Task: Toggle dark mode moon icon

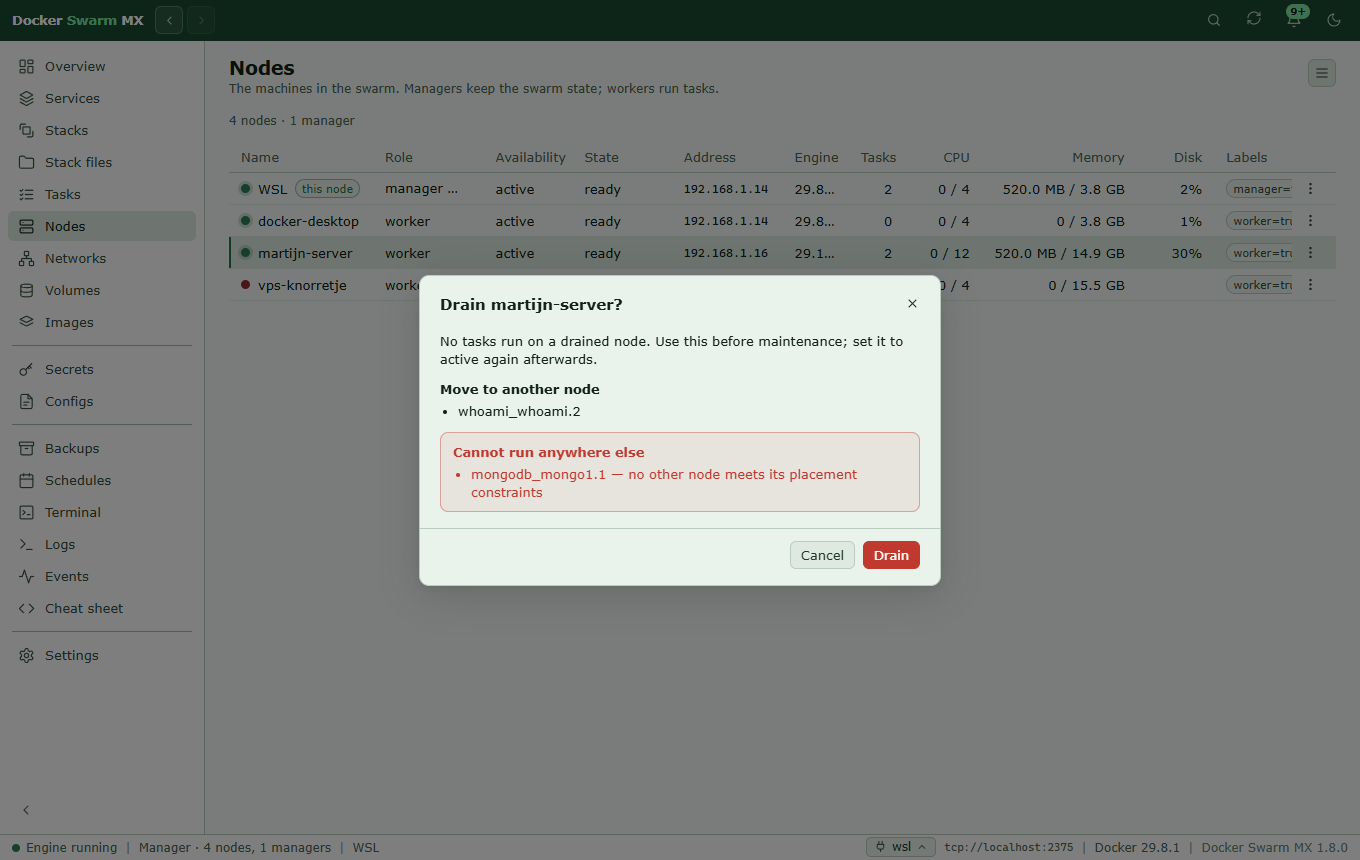Action: pos(1334,20)
